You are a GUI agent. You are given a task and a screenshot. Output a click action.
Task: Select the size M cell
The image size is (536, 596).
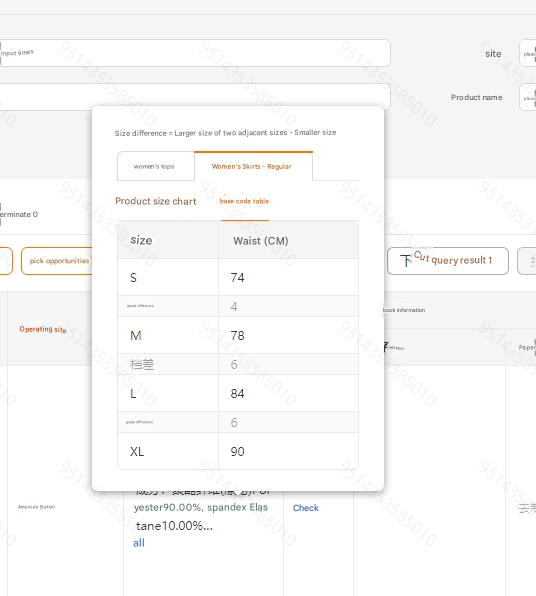[168, 335]
